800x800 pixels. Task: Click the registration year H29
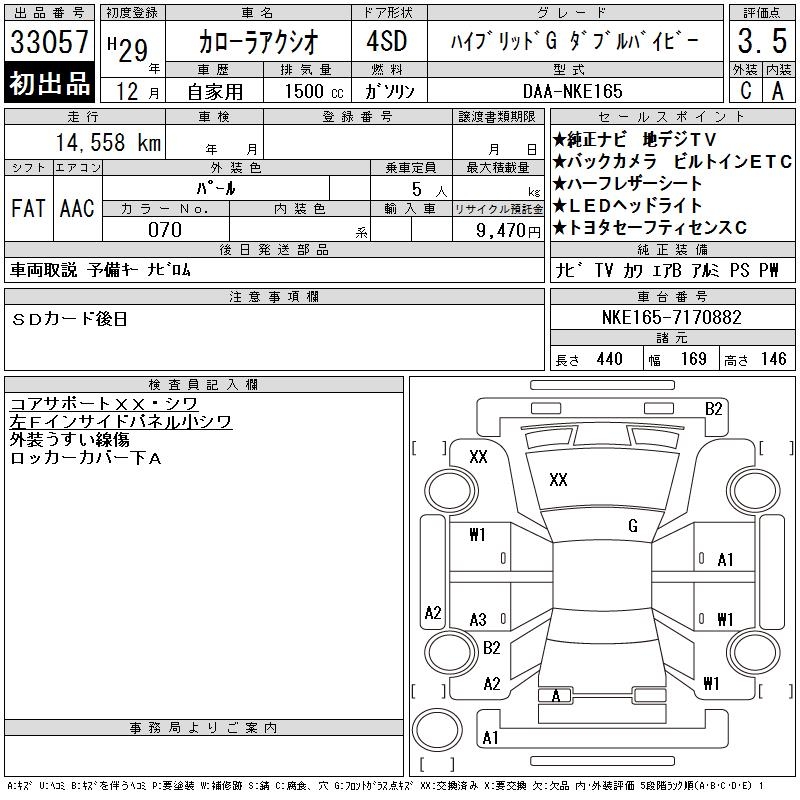pyautogui.click(x=128, y=49)
